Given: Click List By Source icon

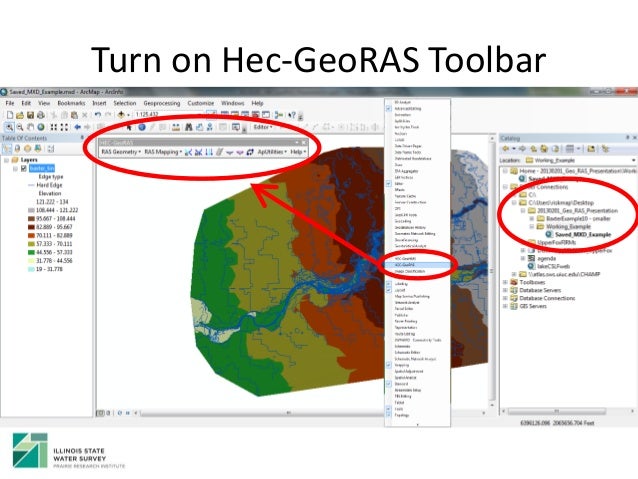Looking at the screenshot, I should click(x=17, y=149).
